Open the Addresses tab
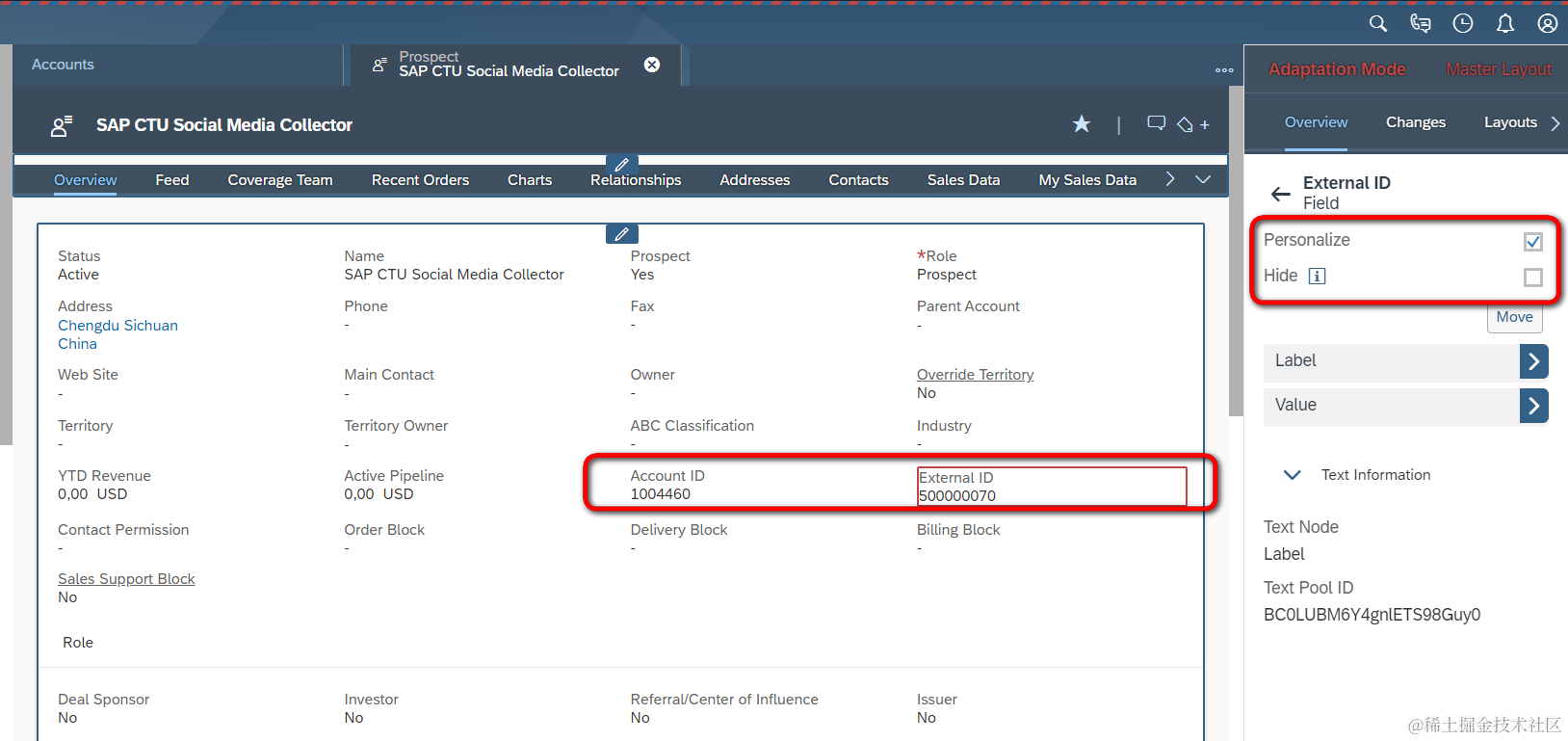This screenshot has height=741, width=1568. pyautogui.click(x=755, y=180)
